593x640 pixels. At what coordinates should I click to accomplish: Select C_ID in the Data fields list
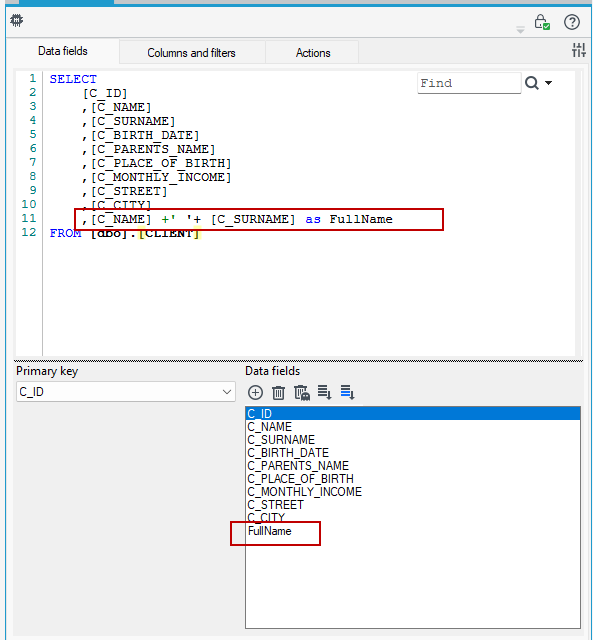[413, 413]
